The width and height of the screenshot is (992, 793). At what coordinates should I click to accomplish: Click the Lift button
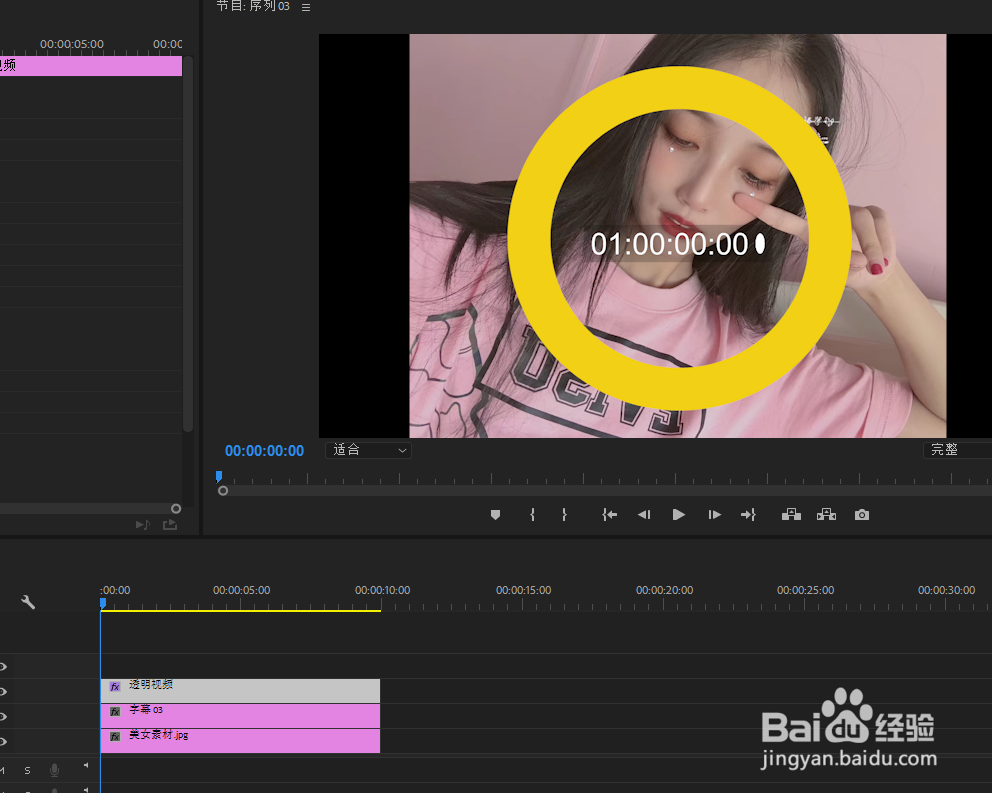pyautogui.click(x=791, y=515)
